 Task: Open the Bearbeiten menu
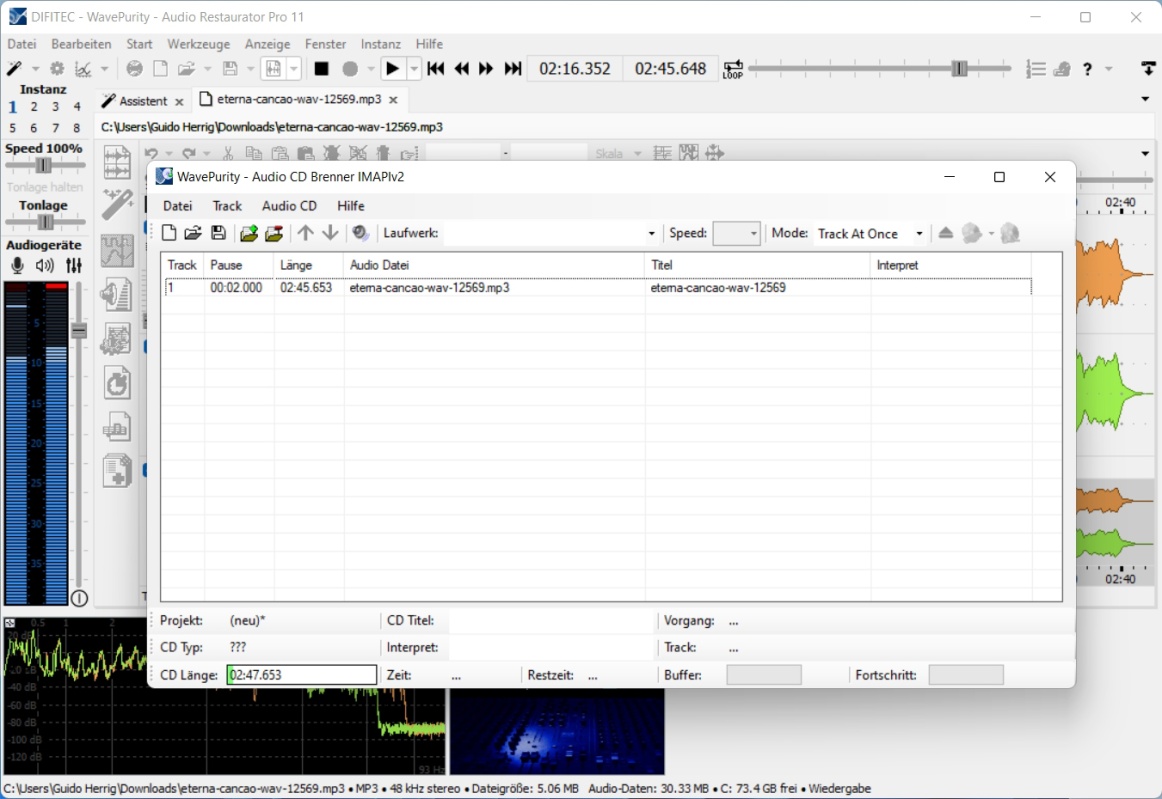(x=82, y=44)
